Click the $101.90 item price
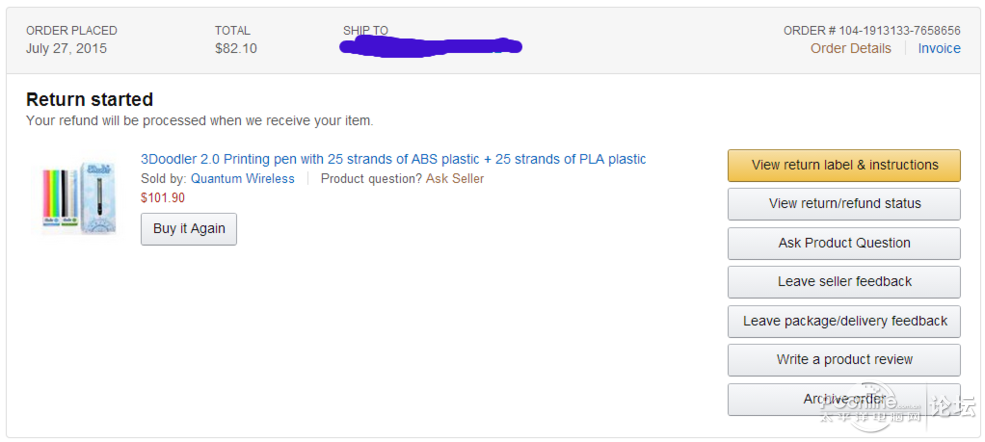Image resolution: width=985 pixels, height=442 pixels. pos(163,198)
